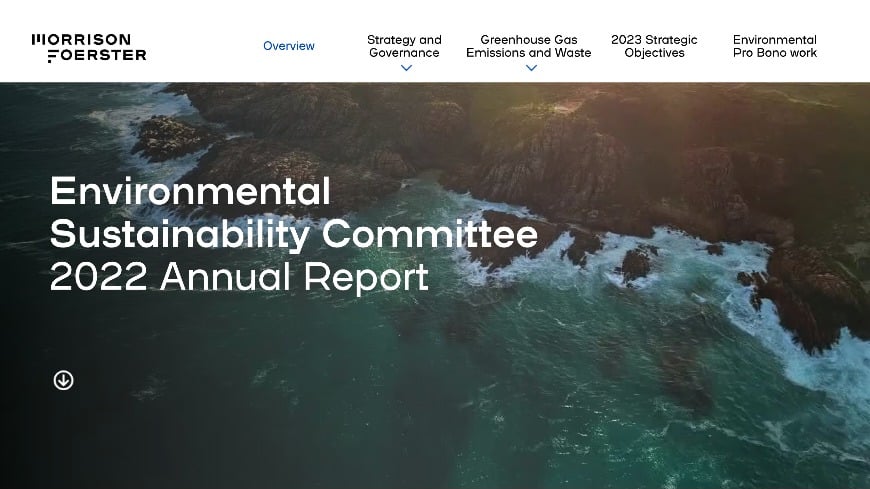
Task: Click the Morrison Foerster logo
Action: [89, 48]
